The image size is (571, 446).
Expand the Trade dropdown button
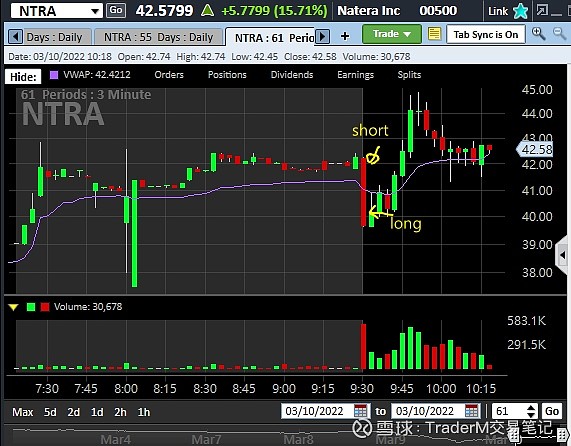[x=392, y=34]
